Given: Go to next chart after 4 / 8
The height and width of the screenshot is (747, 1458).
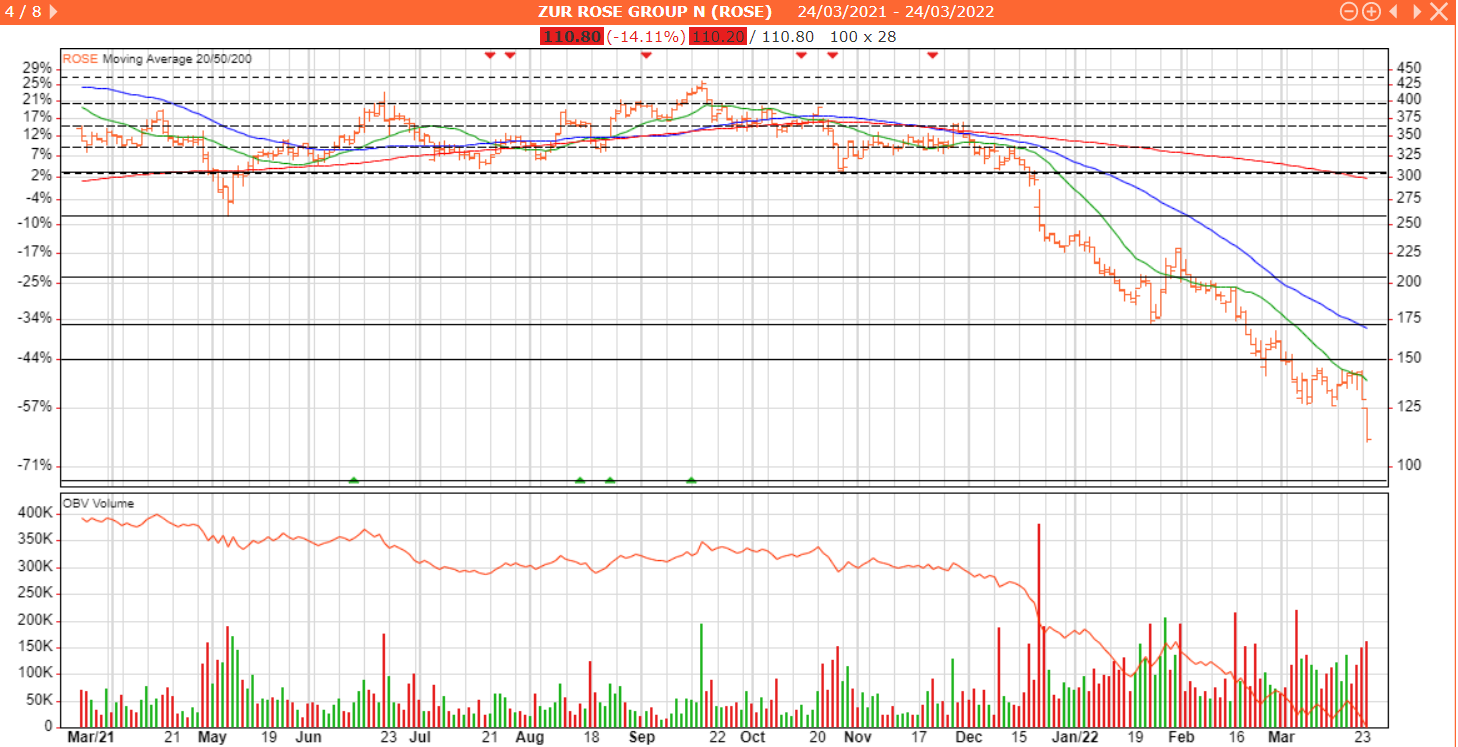Looking at the screenshot, I should 53,11.
